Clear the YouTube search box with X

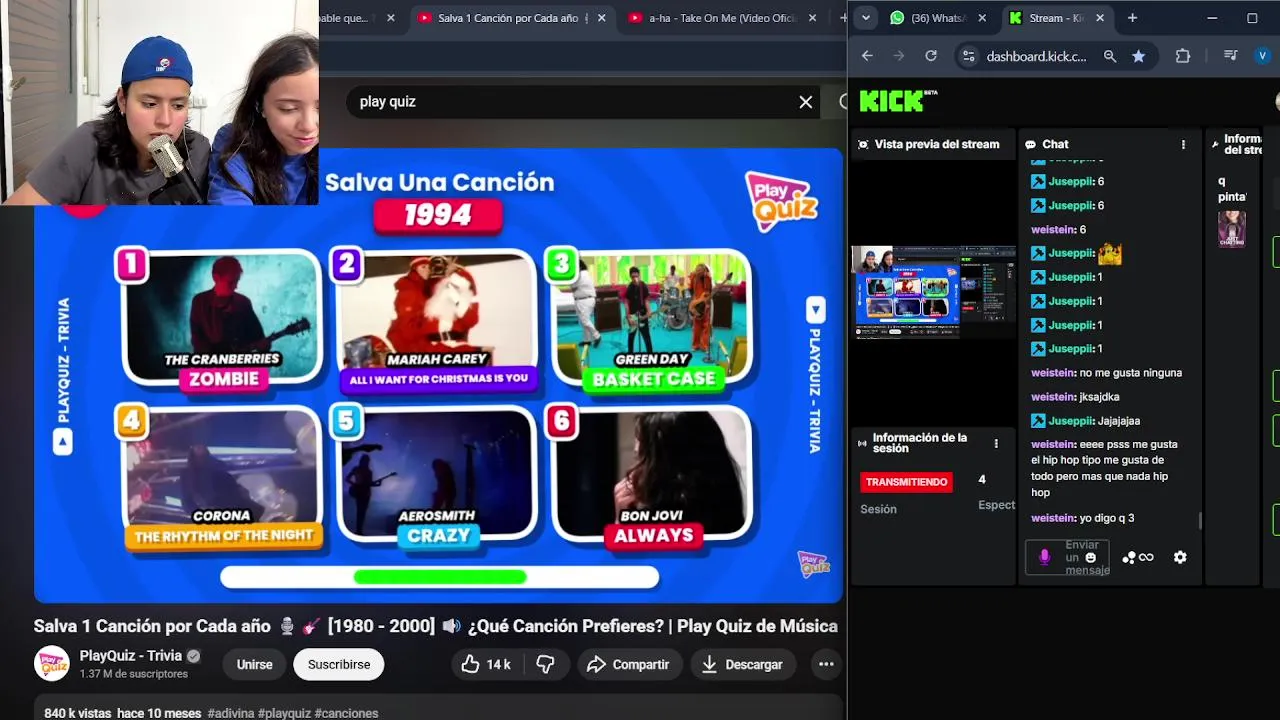[x=805, y=102]
